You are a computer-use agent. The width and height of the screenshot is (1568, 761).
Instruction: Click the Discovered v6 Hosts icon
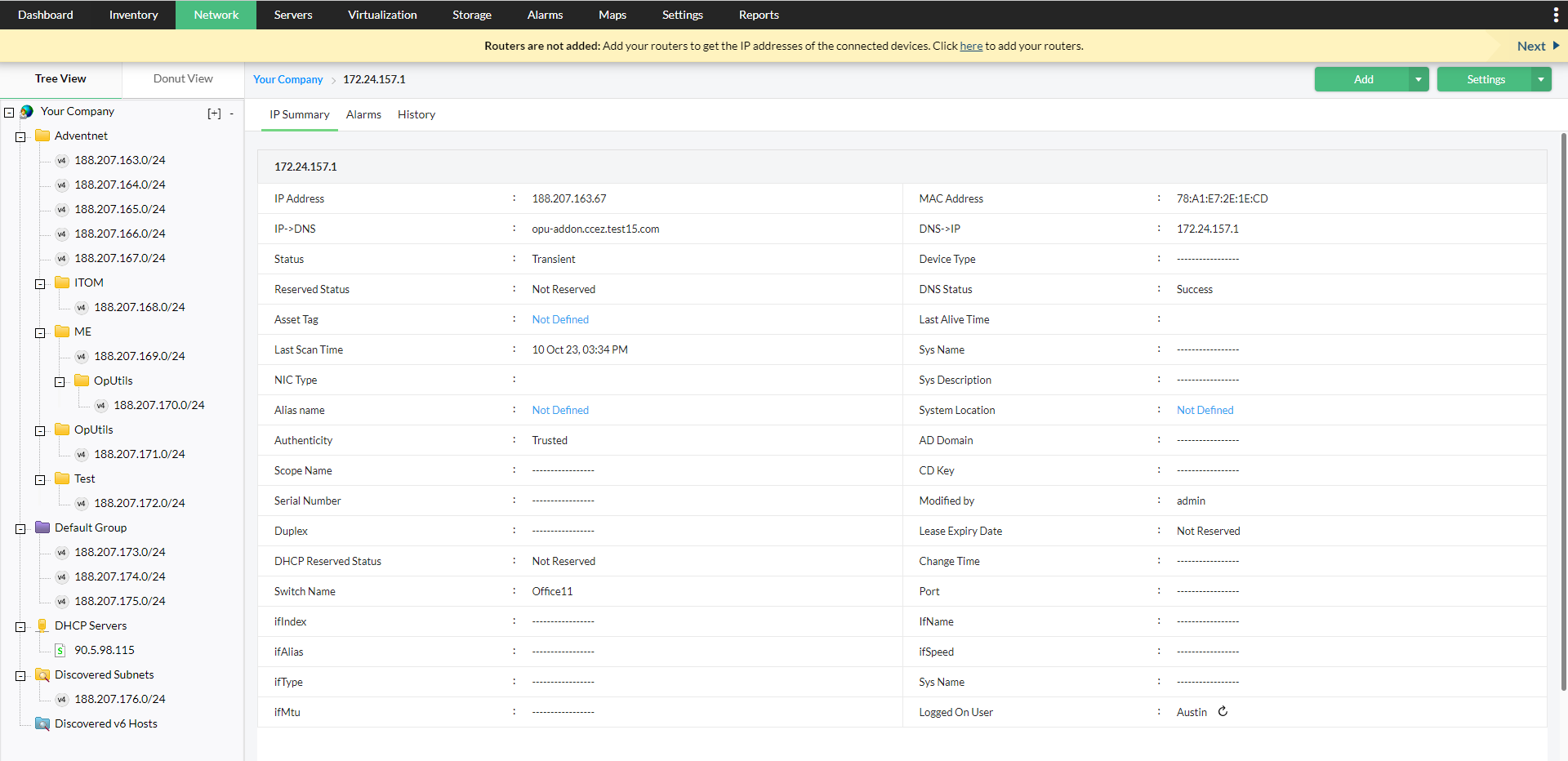(x=42, y=723)
